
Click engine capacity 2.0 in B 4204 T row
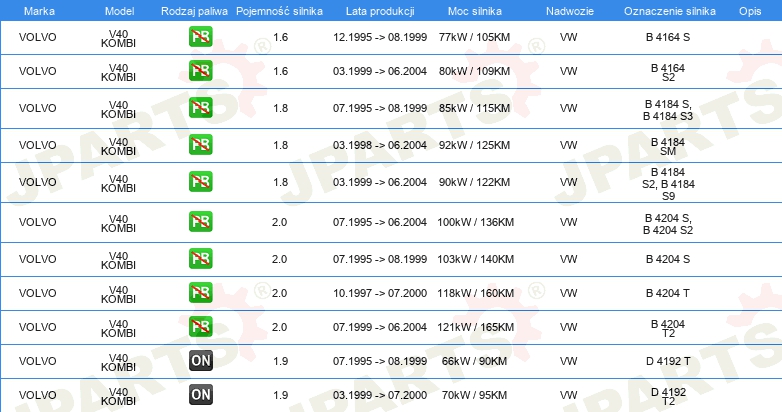coord(279,293)
